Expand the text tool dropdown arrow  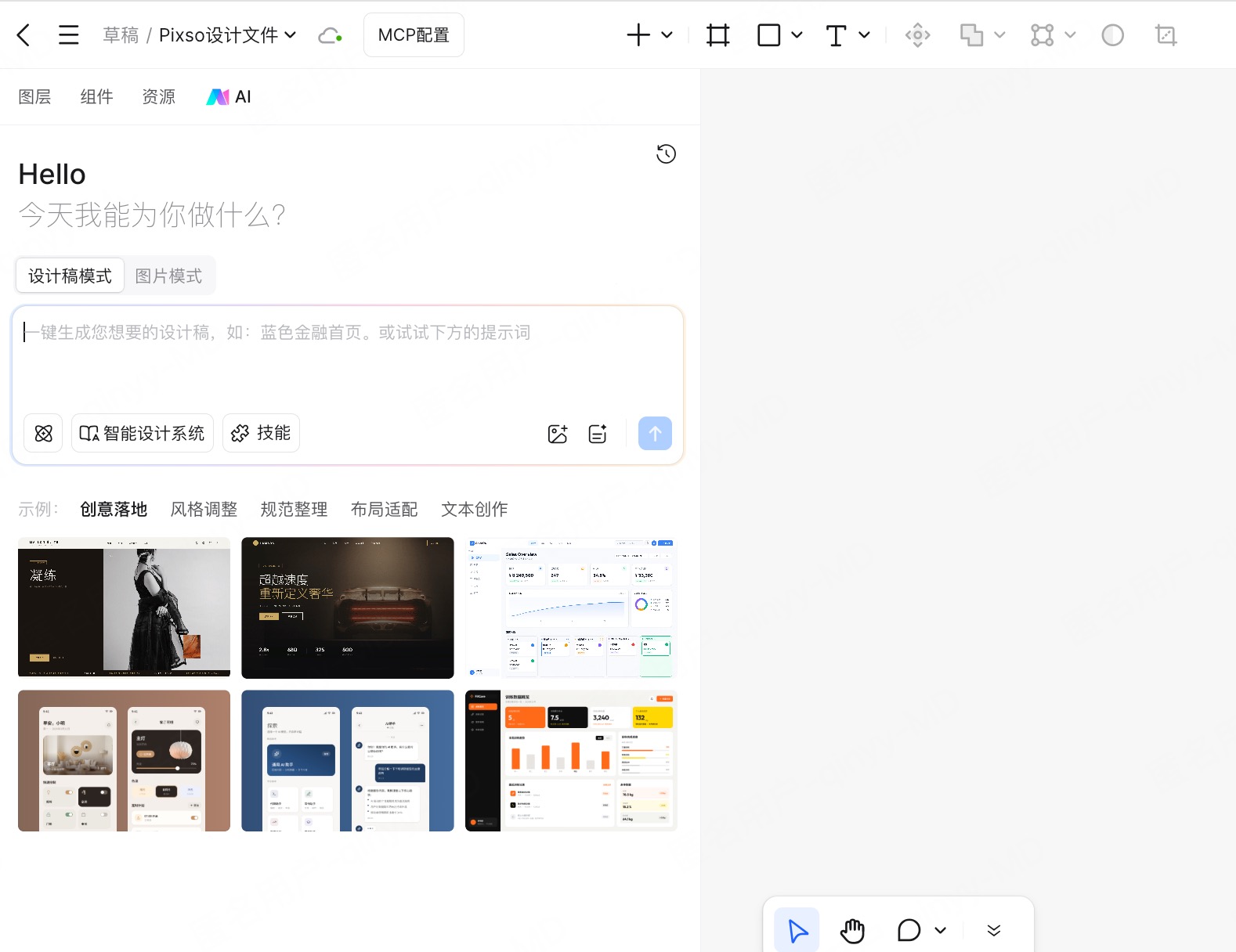coord(865,35)
